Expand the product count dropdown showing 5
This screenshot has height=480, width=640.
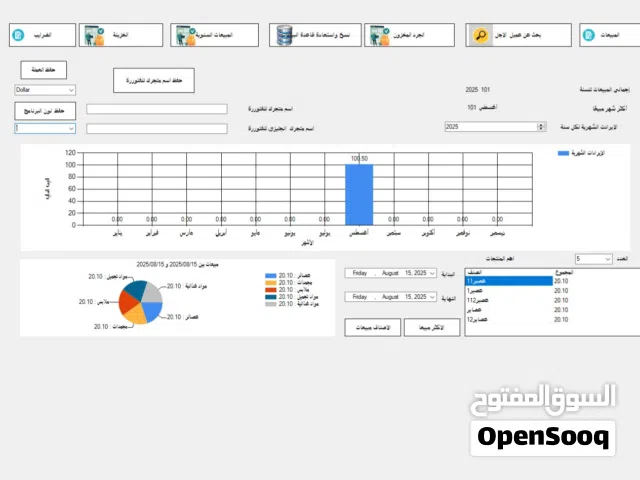(606, 259)
